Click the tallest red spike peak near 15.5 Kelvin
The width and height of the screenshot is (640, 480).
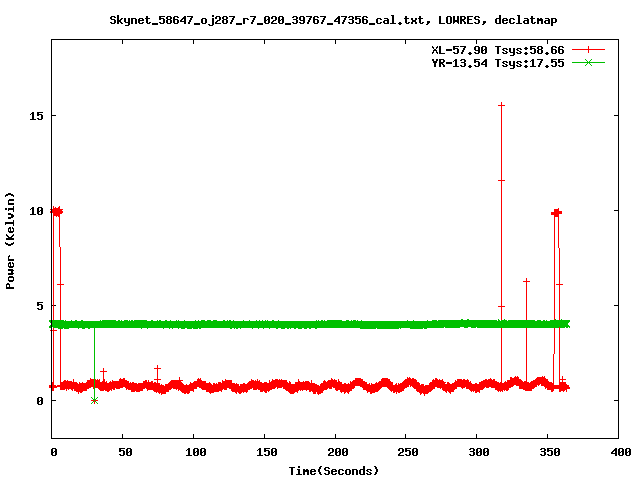click(x=501, y=105)
